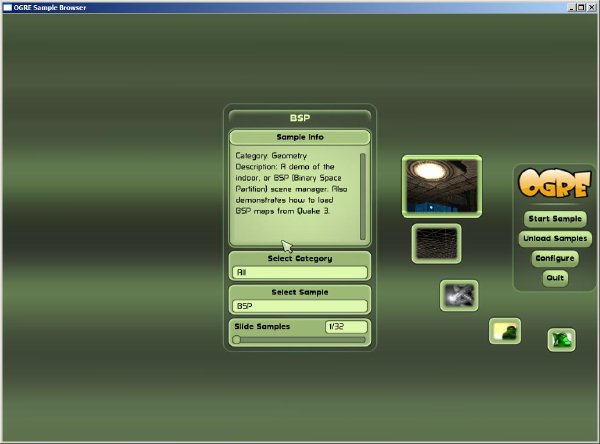Click the 1/32 sample counter field
This screenshot has height=444, width=600.
pos(346,326)
